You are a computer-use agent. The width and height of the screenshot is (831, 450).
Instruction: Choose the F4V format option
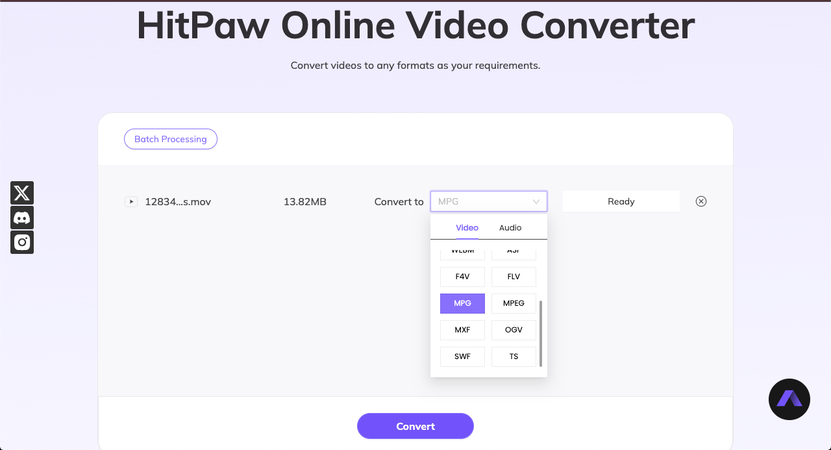(462, 277)
